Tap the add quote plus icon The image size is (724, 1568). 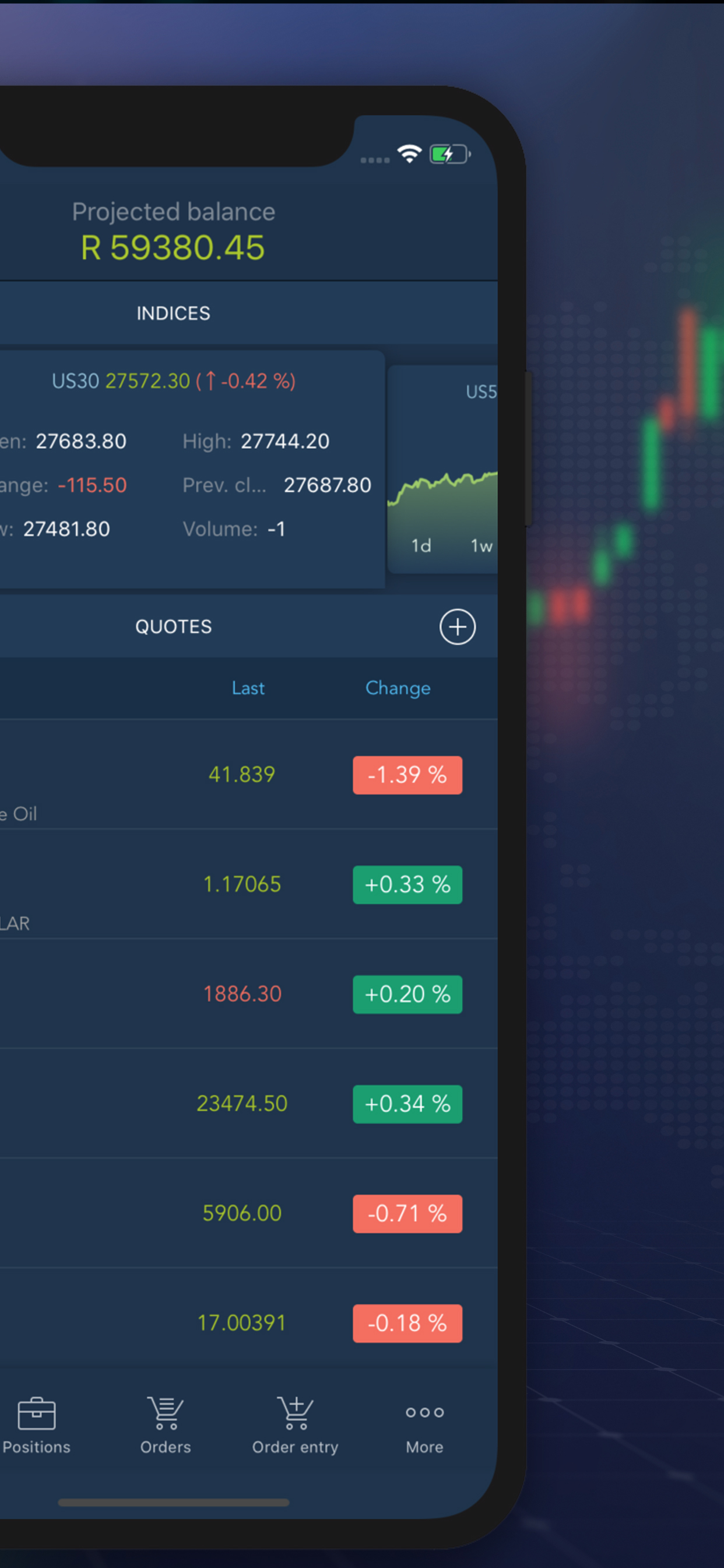pos(458,626)
